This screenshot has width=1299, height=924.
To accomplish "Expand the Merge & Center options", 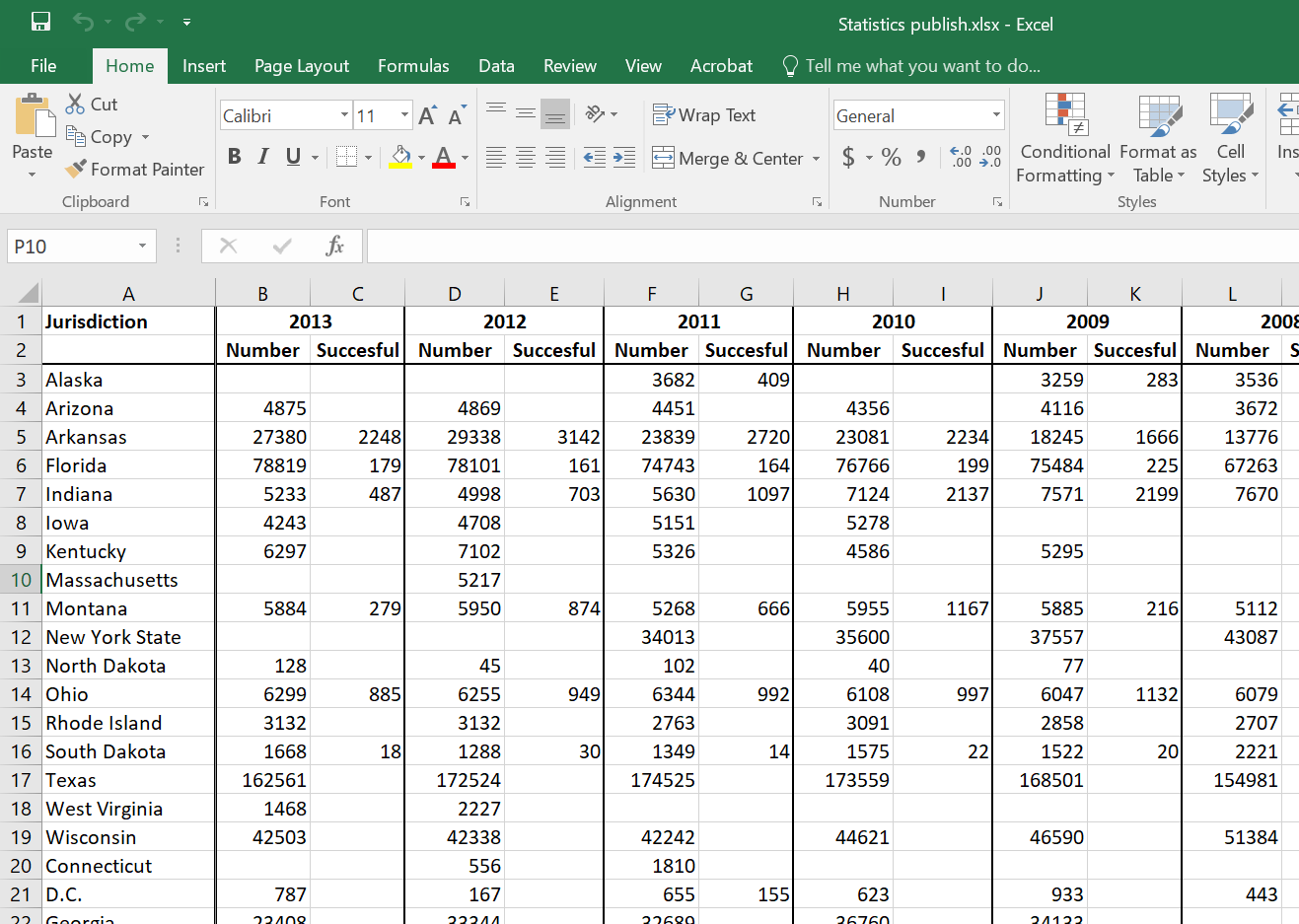I will click(x=815, y=158).
